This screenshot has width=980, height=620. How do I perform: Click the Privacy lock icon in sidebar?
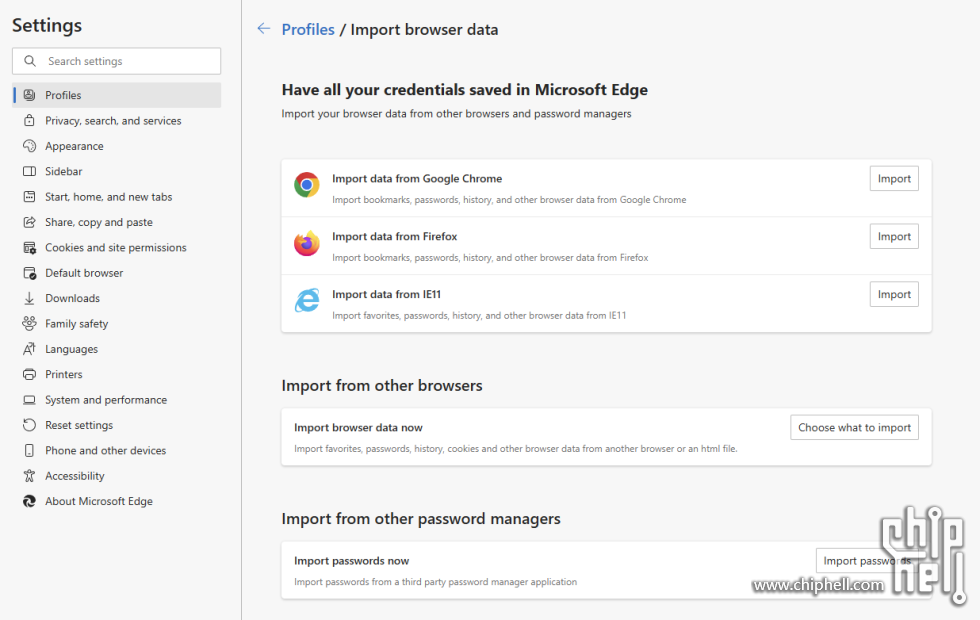(29, 121)
